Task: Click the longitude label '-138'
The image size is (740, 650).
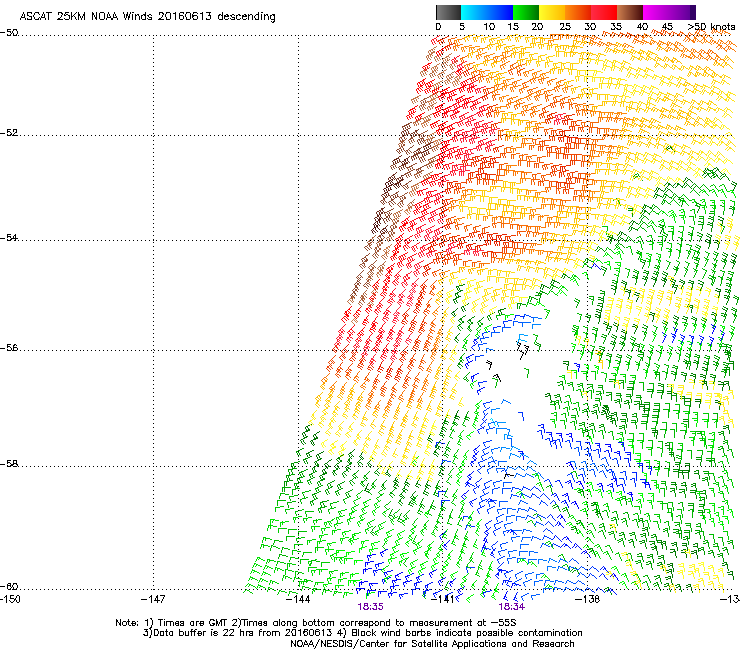Action: [x=587, y=599]
